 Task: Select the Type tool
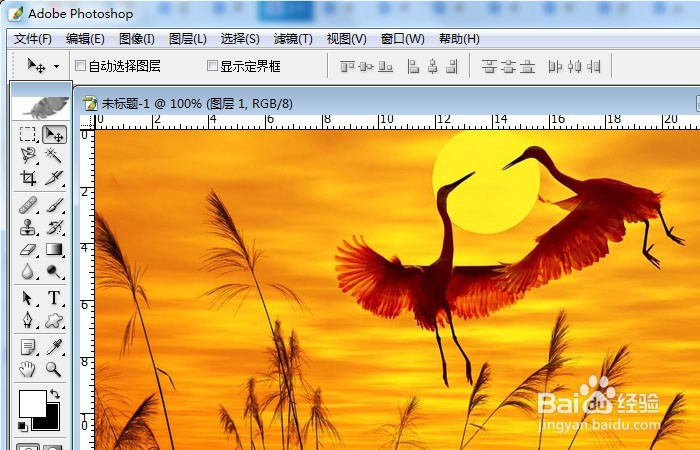coord(54,298)
